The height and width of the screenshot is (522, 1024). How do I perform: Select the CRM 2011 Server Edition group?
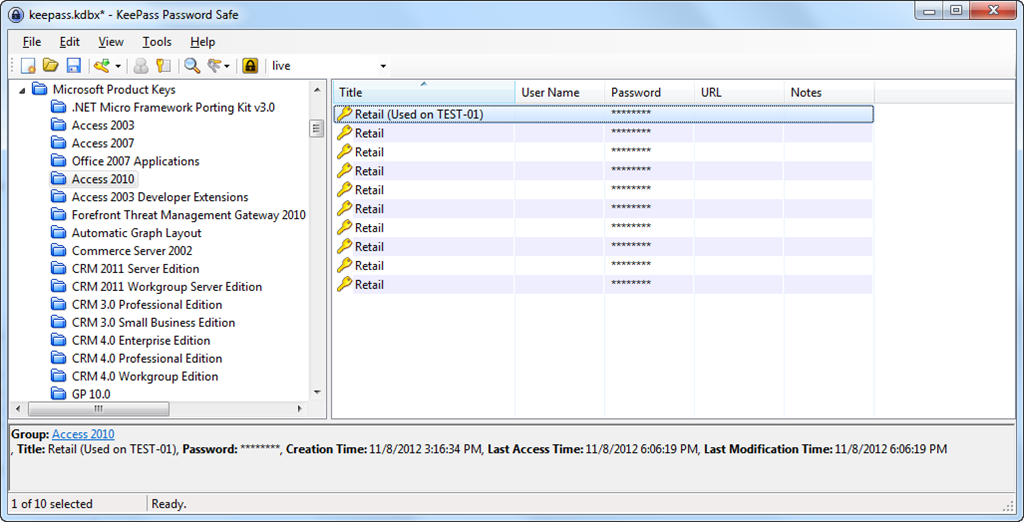click(x=136, y=269)
